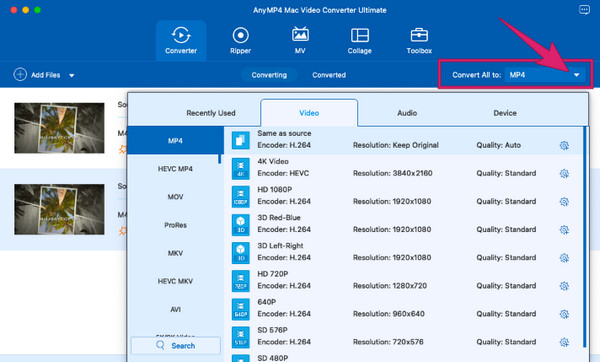Screen dimensions: 600x362
Task: Open the MV module
Action: [300, 41]
